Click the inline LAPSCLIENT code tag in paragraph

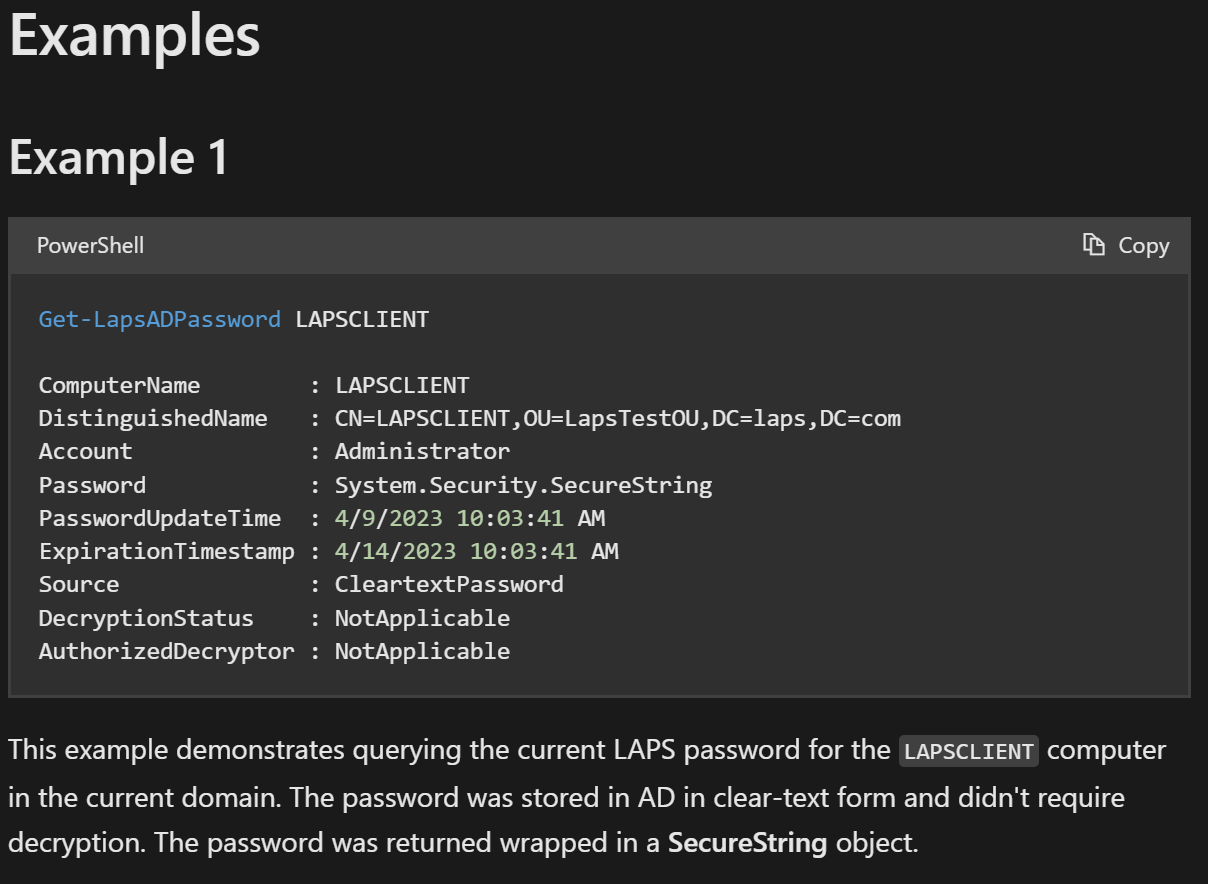(x=968, y=751)
